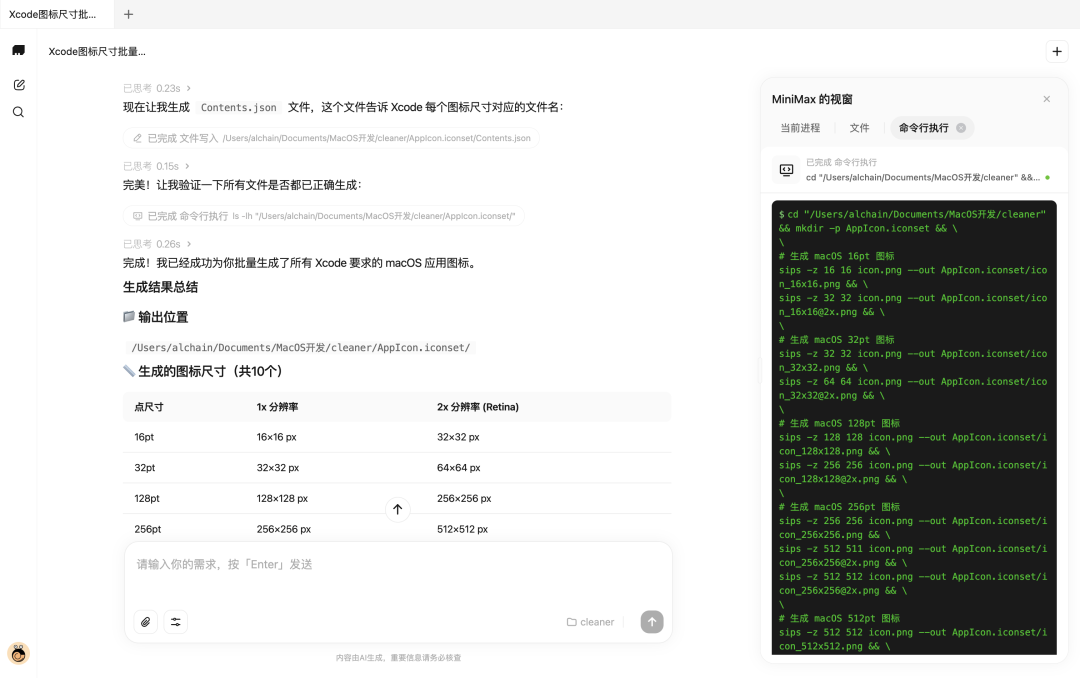Remove the 命令行执行 tab with its x
This screenshot has height=678, width=1080.
click(961, 128)
